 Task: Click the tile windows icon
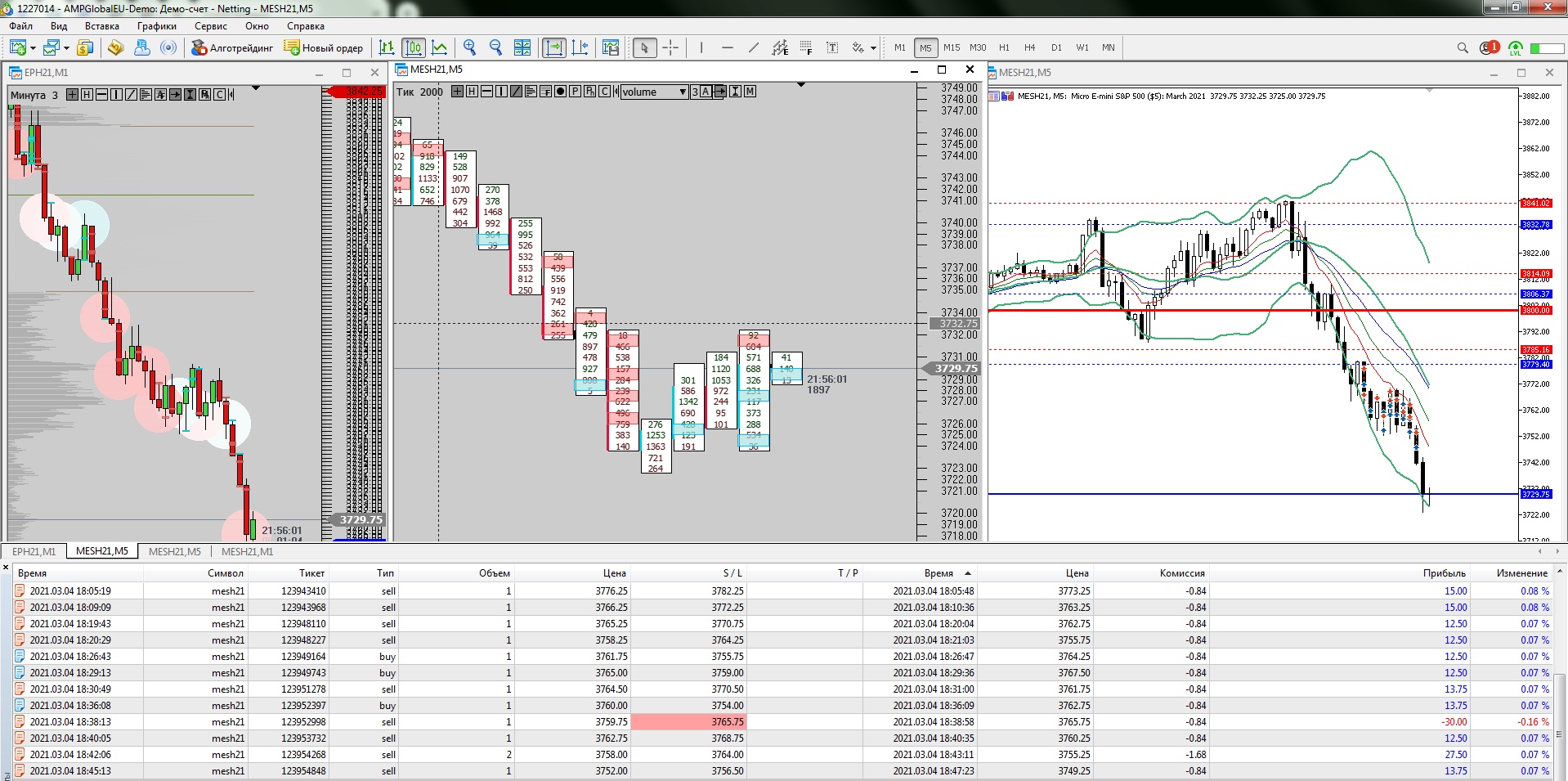point(522,47)
